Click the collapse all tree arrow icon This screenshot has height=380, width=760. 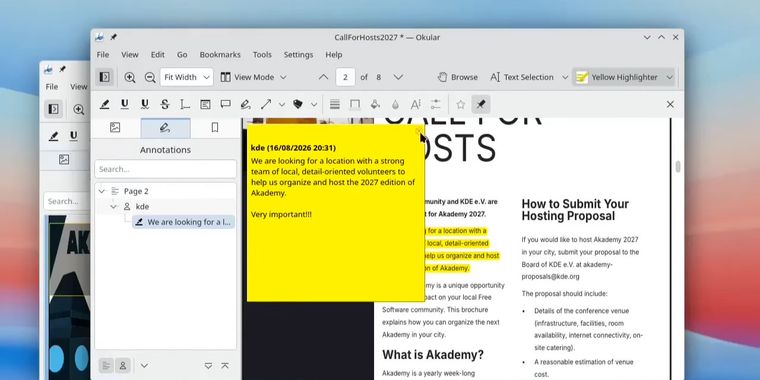pos(225,366)
